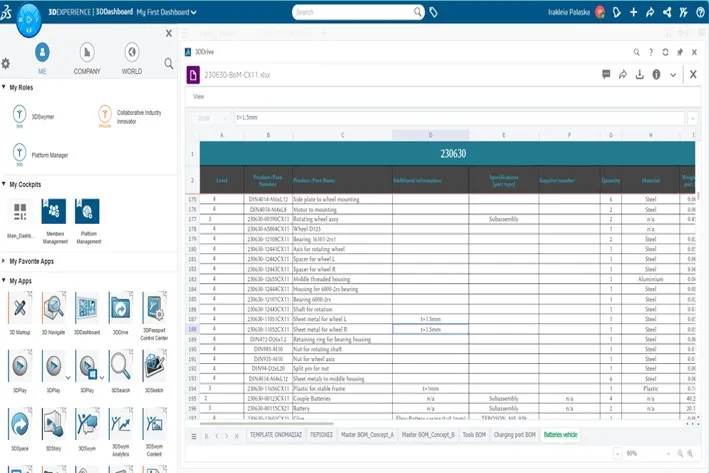Select cell 'Couple Batteries'
This screenshot has height=473, width=709.
[342, 398]
